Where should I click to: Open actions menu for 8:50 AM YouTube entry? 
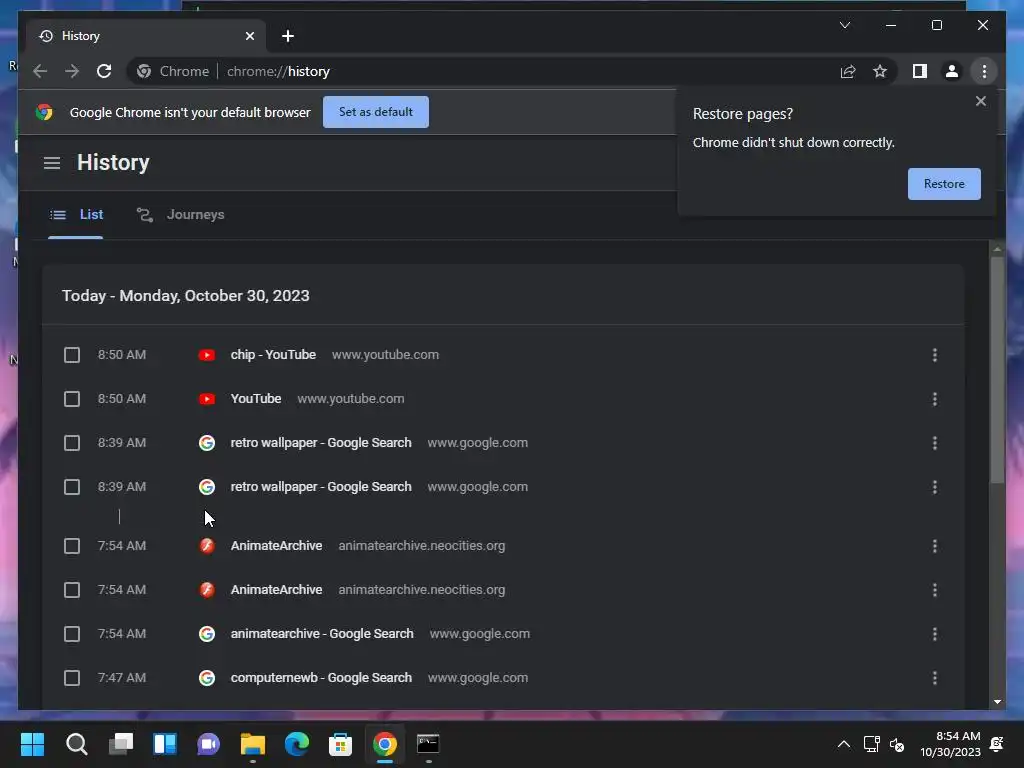pyautogui.click(x=935, y=398)
